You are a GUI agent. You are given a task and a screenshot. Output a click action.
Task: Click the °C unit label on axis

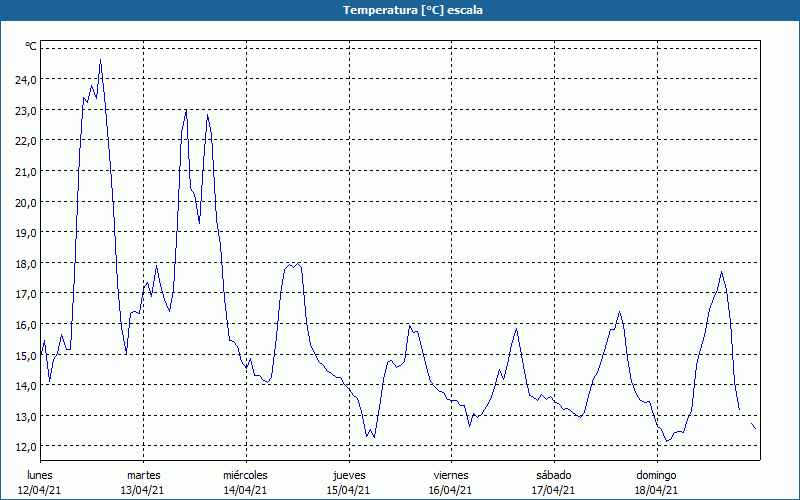pyautogui.click(x=31, y=46)
